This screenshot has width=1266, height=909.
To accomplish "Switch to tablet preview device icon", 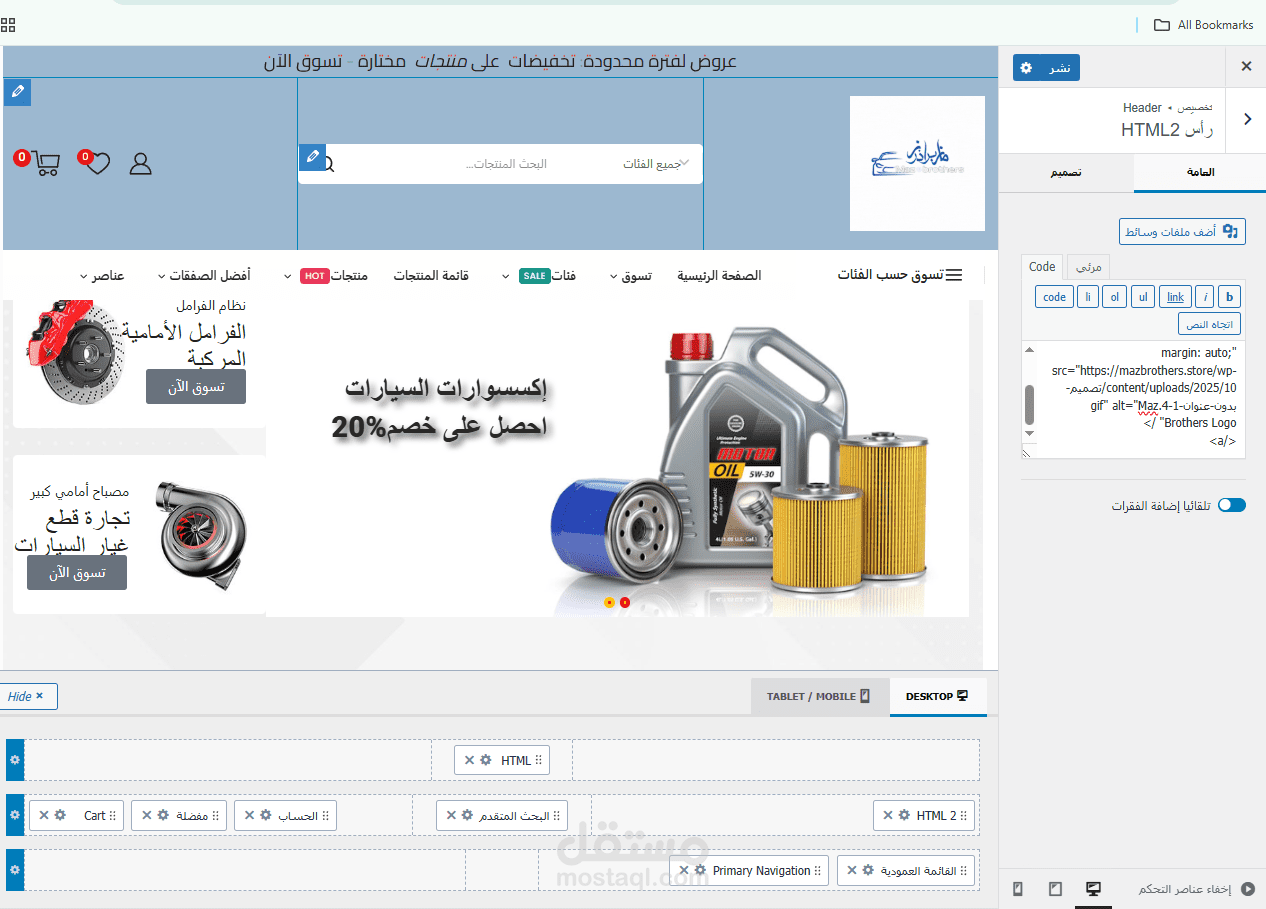I will 1055,888.
